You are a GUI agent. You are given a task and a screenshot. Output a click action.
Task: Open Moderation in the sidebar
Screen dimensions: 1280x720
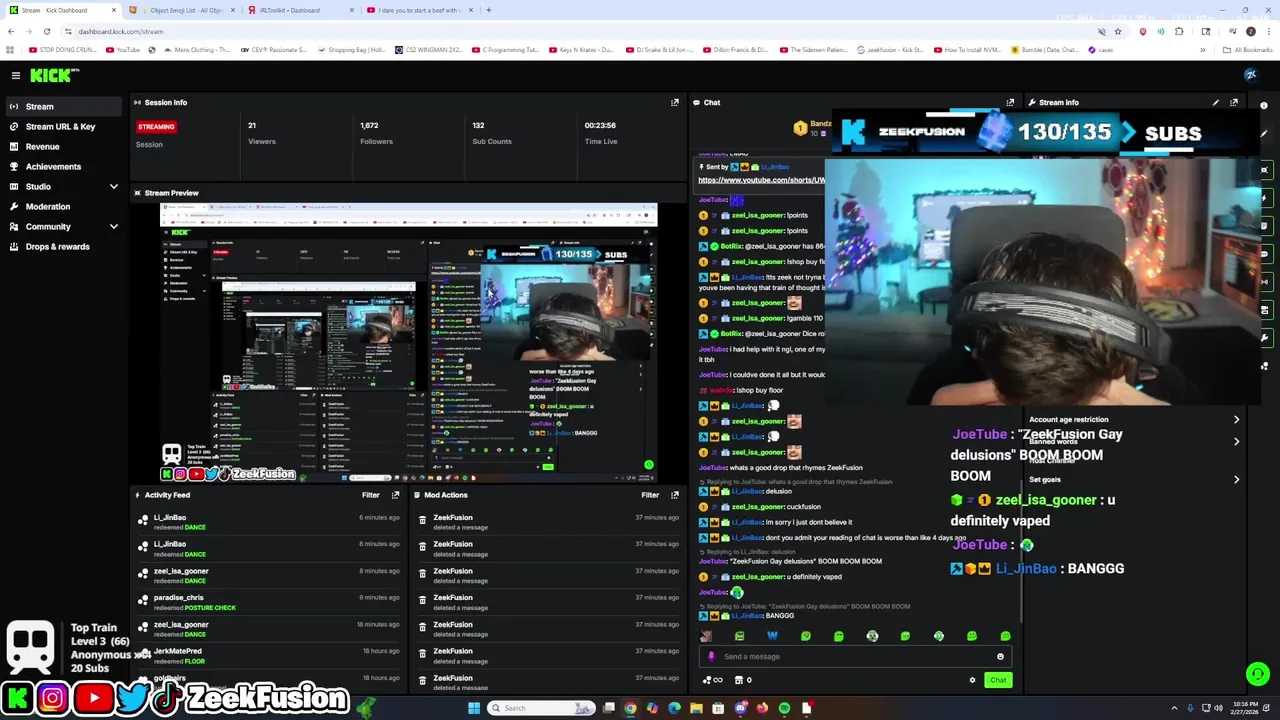(x=62, y=206)
